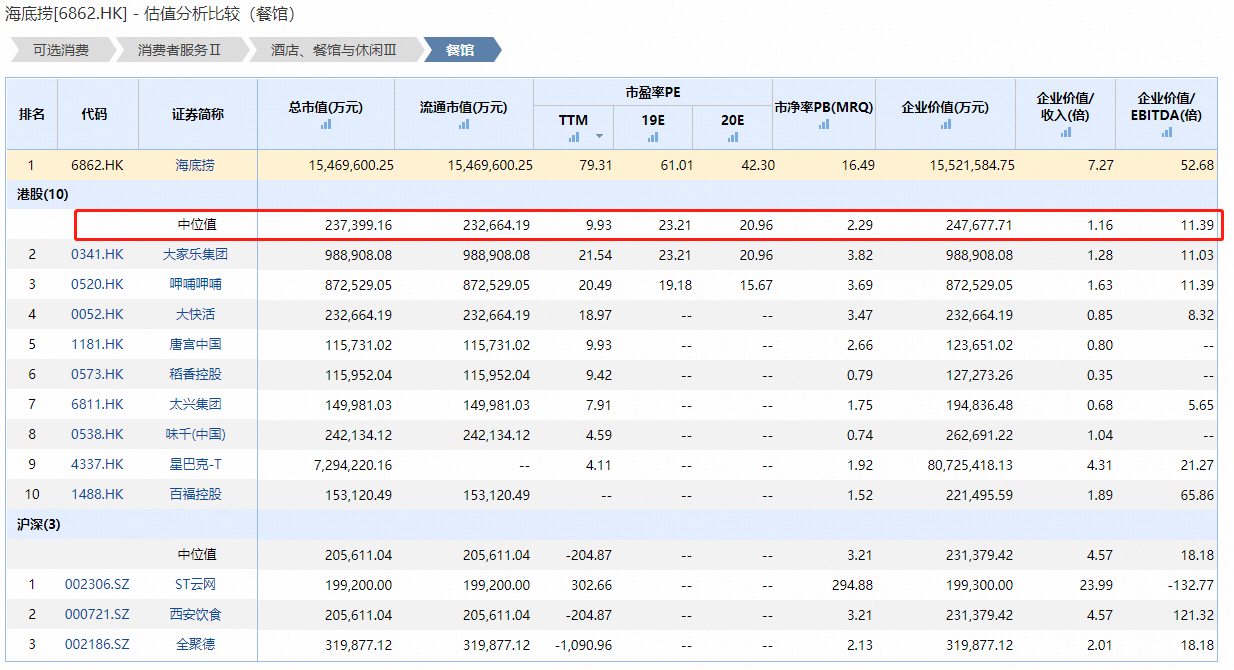Click 海底捞 TTM value 79.31
This screenshot has width=1234, height=670.
click(x=596, y=165)
